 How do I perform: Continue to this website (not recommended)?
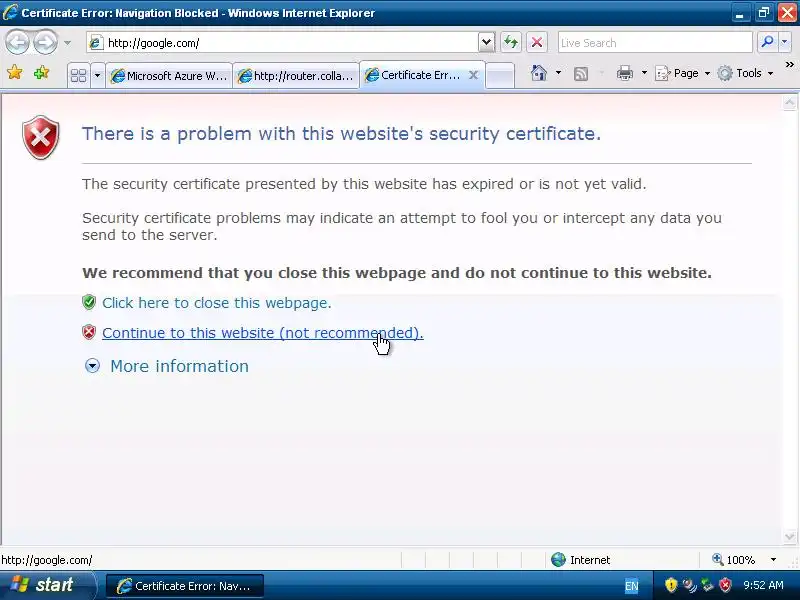263,333
